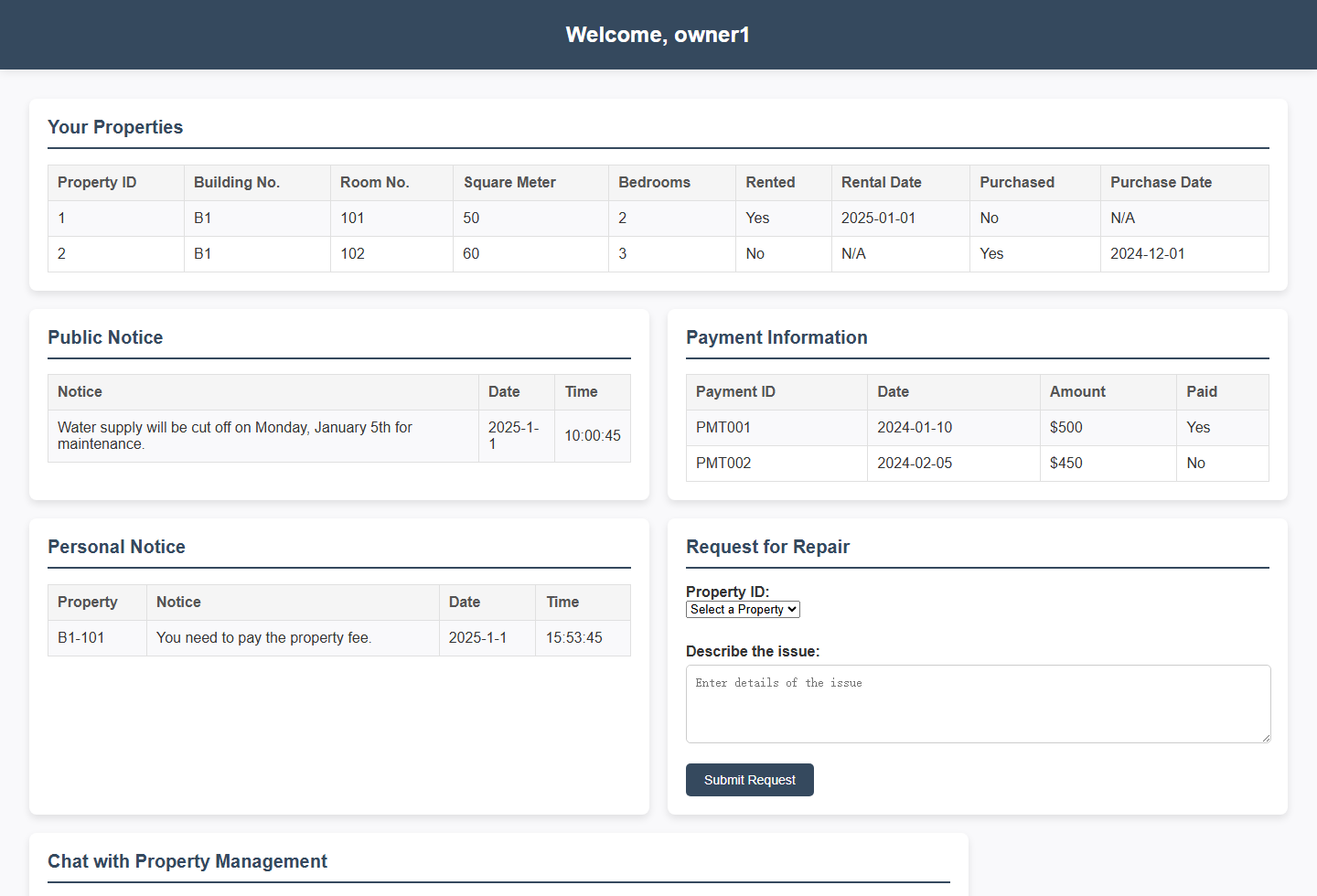This screenshot has height=896, width=1317.
Task: Click payment date 2024-01-10
Action: pos(954,428)
